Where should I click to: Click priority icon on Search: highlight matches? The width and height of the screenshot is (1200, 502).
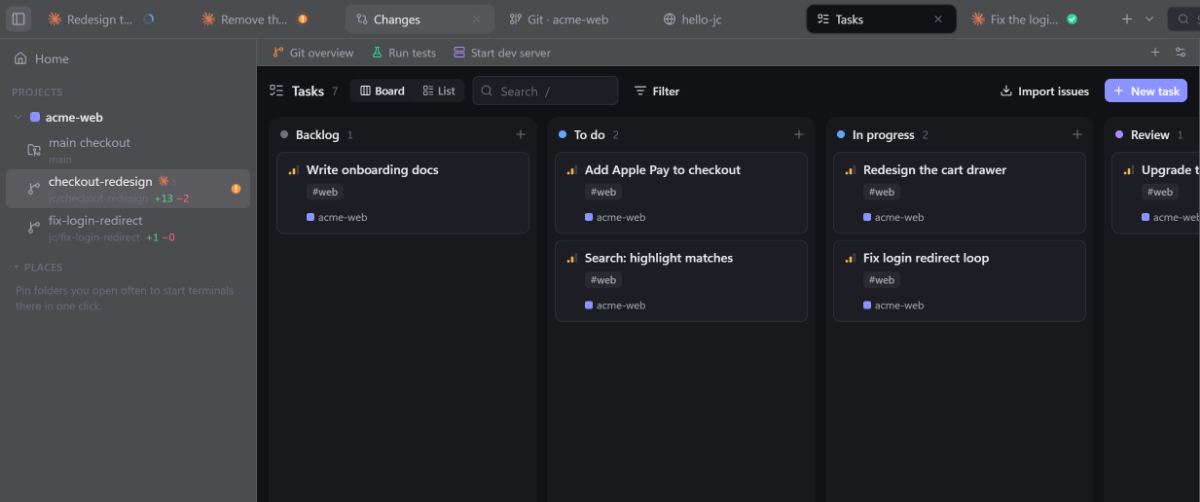tap(572, 259)
